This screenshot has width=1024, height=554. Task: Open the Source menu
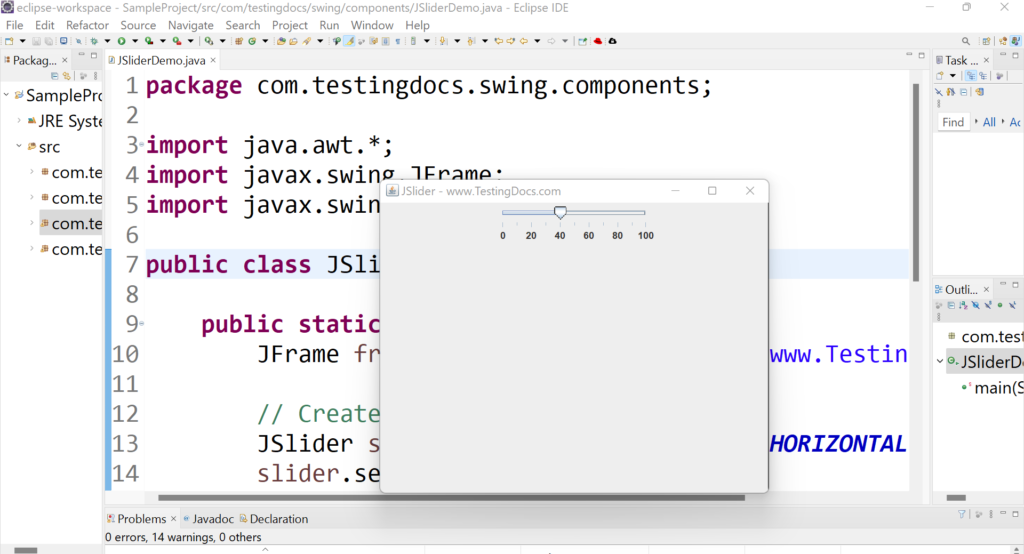(138, 25)
